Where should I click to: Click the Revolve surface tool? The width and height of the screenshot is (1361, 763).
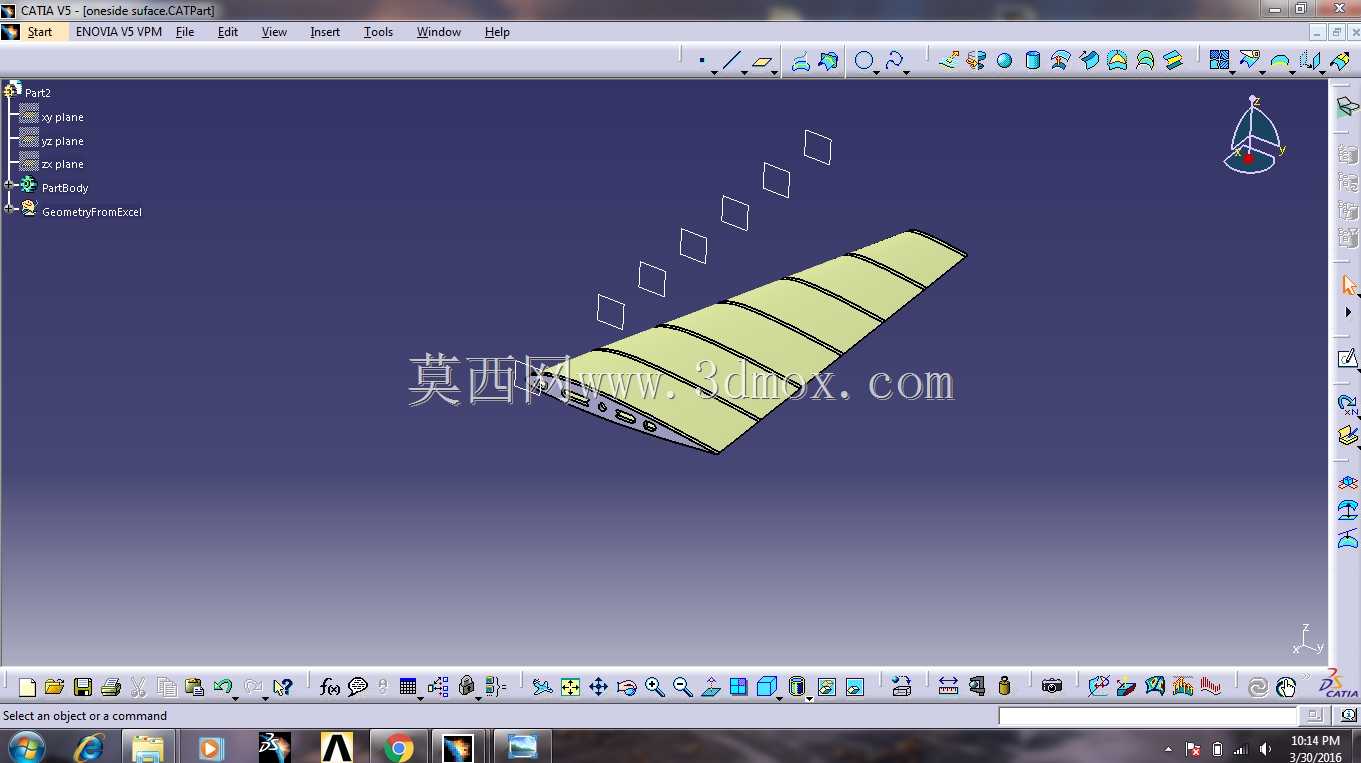click(976, 61)
